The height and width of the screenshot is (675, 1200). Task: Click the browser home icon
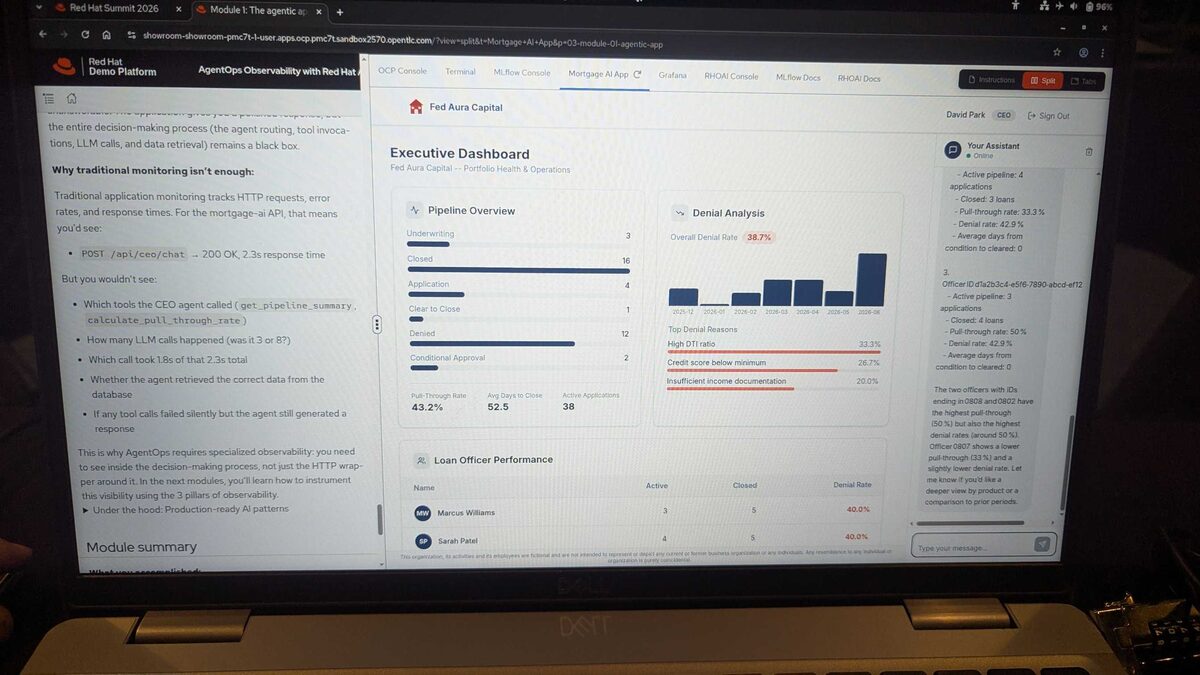point(106,35)
